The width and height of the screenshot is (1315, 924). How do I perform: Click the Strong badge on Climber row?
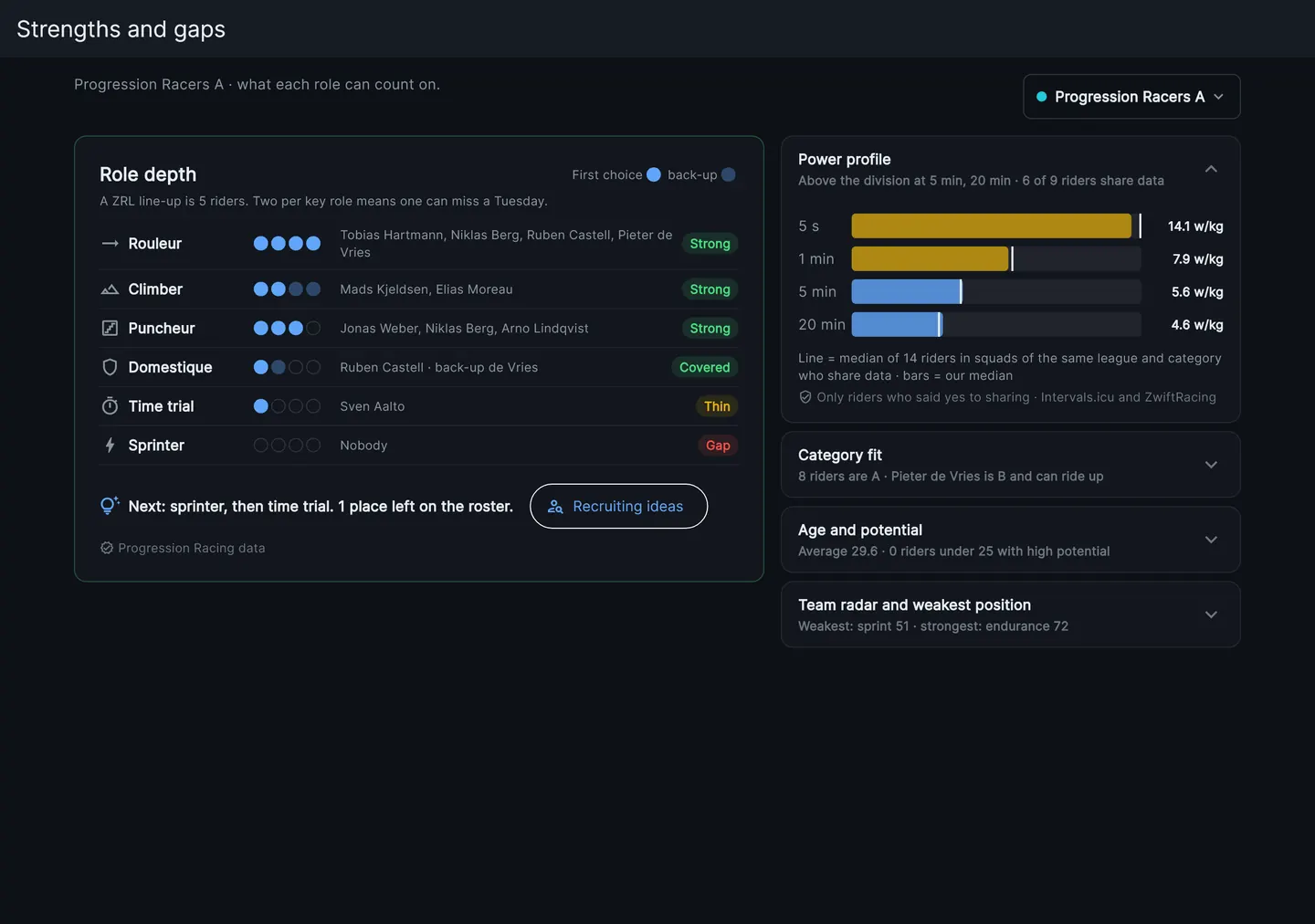710,289
